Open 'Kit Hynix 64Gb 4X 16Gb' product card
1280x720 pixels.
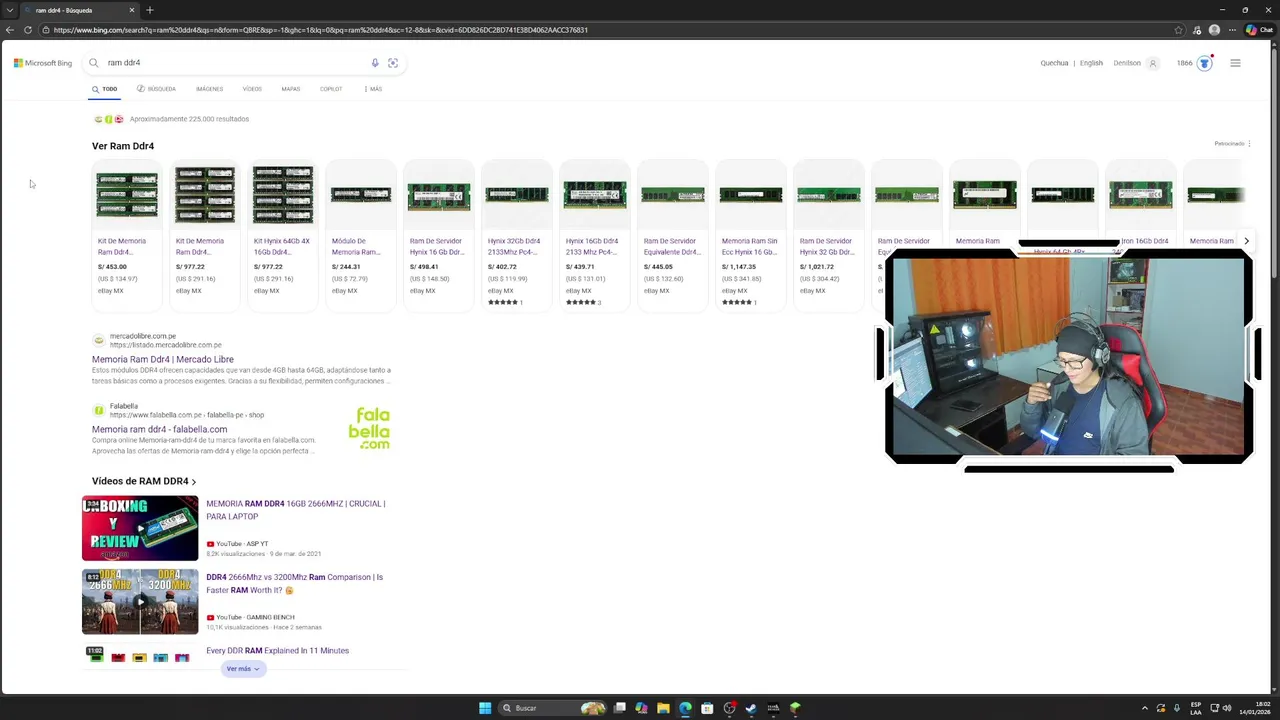tap(283, 235)
